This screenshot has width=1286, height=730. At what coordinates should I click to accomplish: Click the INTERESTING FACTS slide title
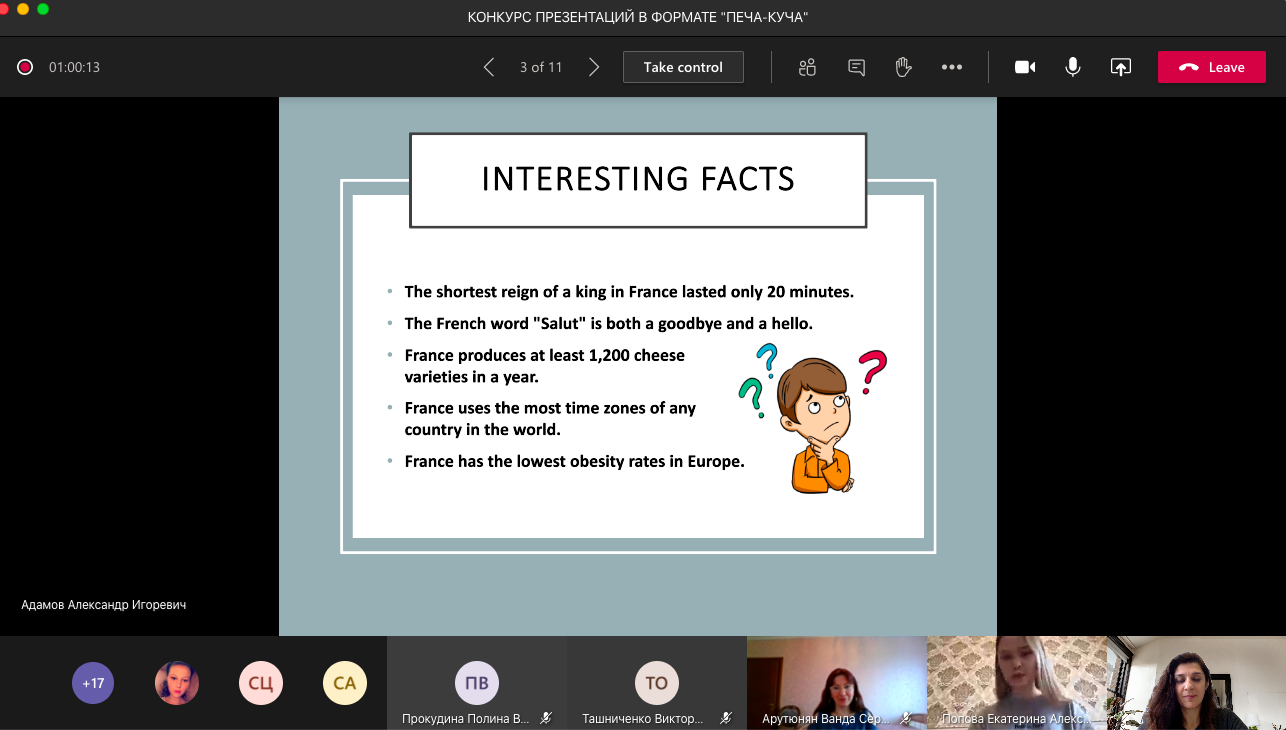point(638,179)
